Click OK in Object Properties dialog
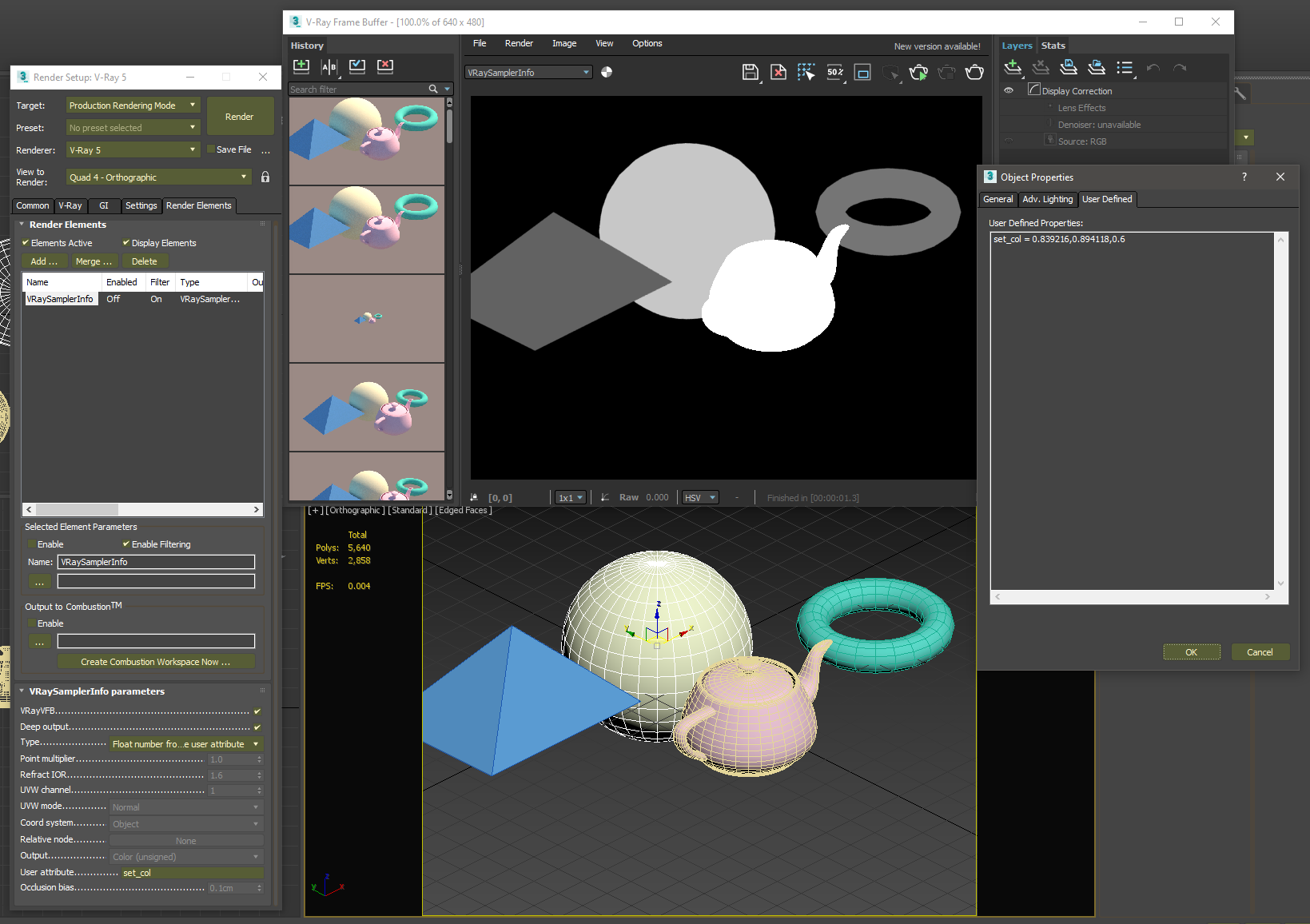The image size is (1310, 924). pyautogui.click(x=1192, y=652)
